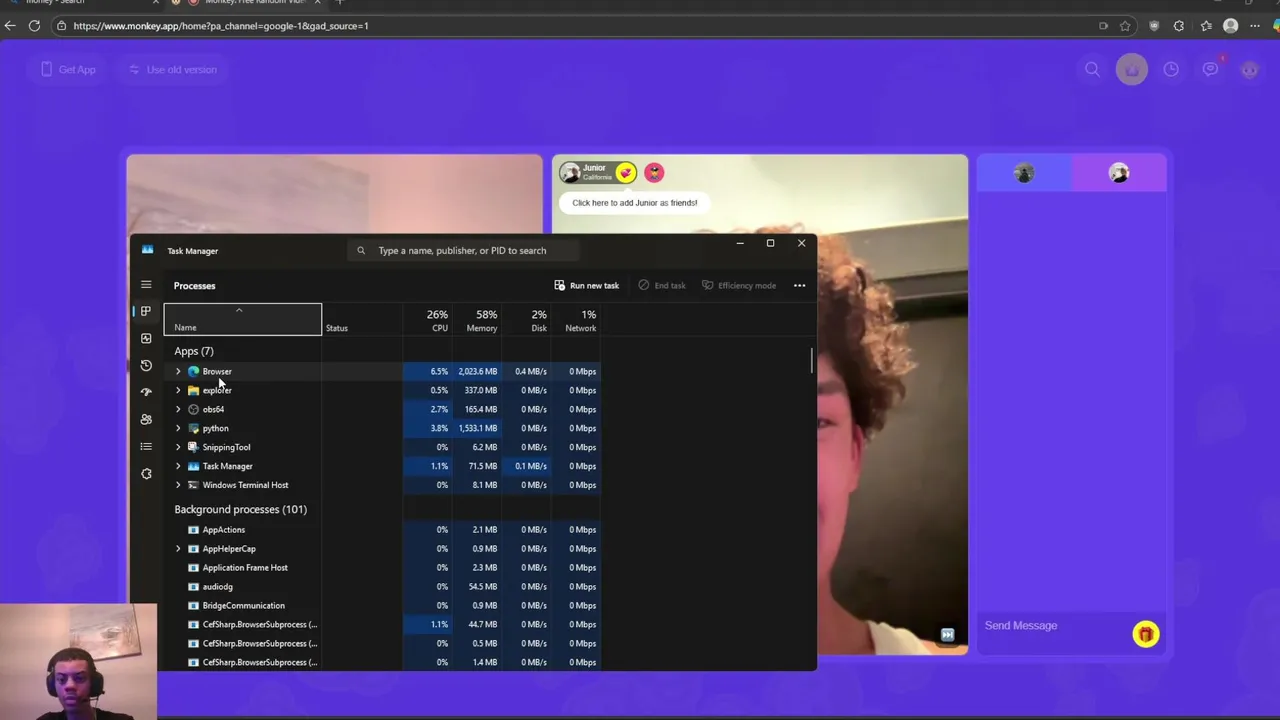Open App history page in Task Manager sidebar
Screen dimensions: 1280x720
[x=146, y=365]
